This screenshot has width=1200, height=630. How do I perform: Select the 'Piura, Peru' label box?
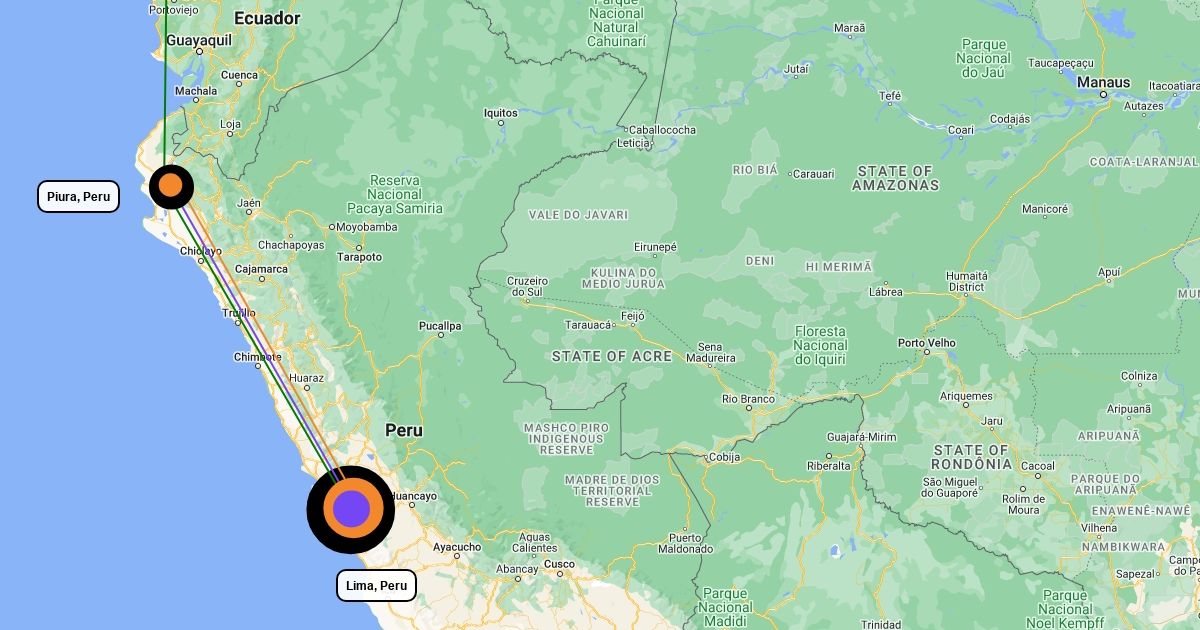(79, 196)
